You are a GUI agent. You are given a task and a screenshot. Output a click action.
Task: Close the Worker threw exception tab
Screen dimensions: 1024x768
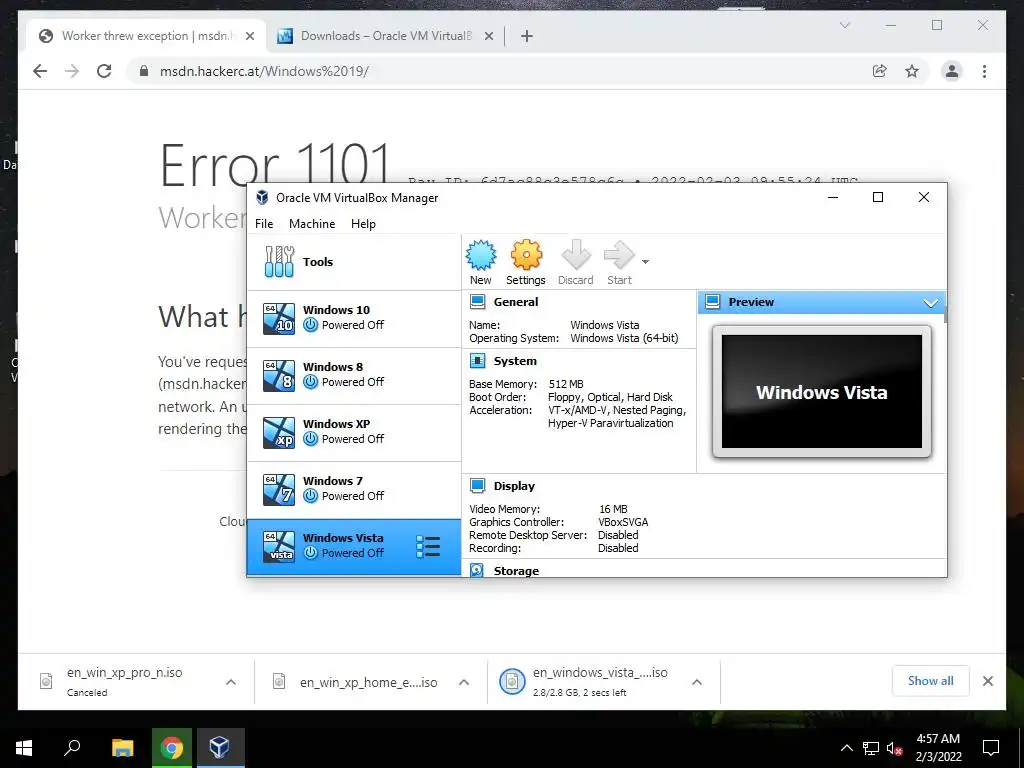tap(249, 37)
